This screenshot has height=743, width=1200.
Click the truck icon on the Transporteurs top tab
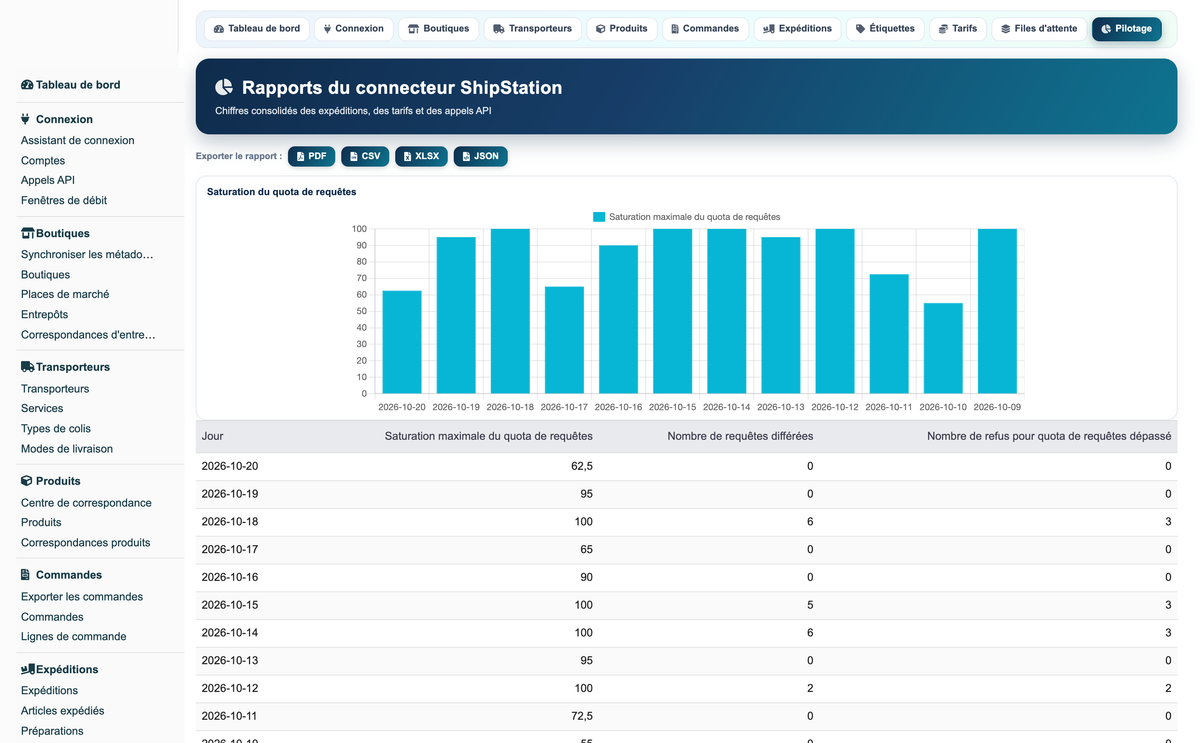click(499, 29)
